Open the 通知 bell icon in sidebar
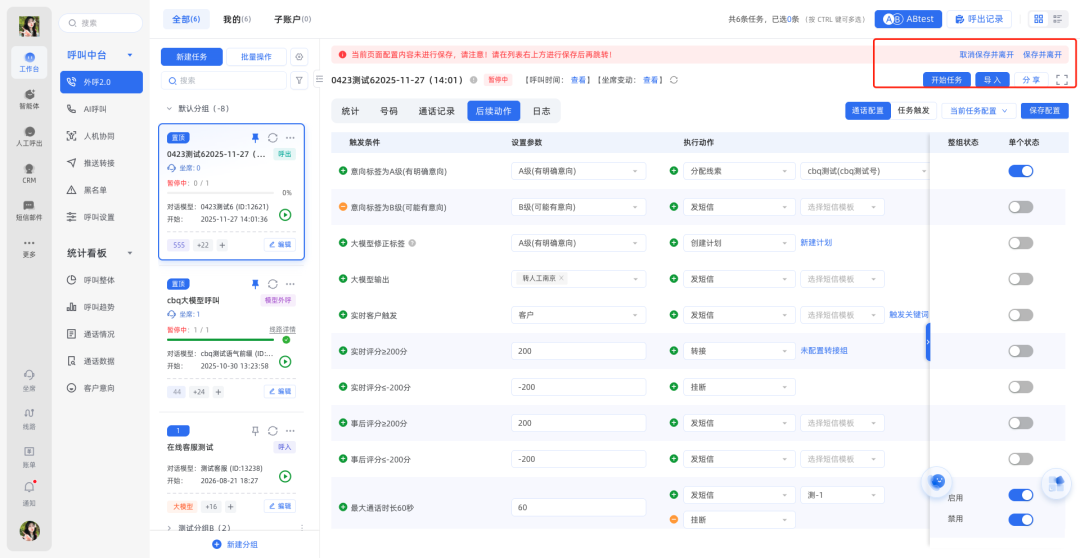1080x558 pixels. [x=29, y=491]
